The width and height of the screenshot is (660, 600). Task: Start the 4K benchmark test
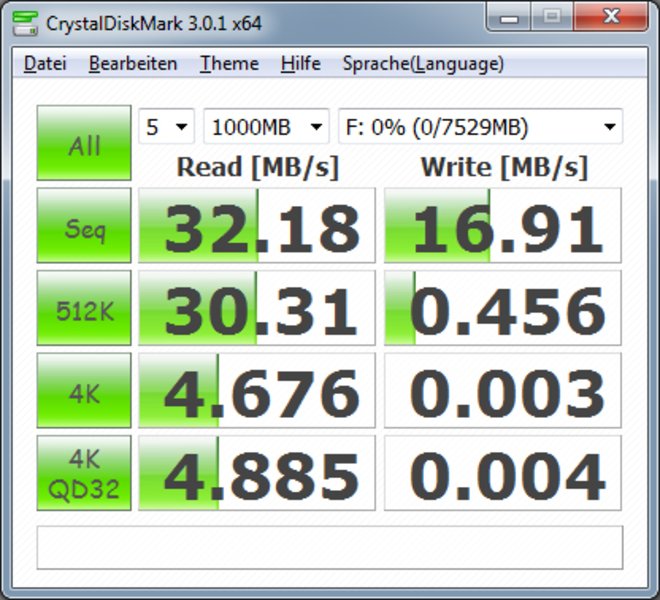pyautogui.click(x=84, y=390)
